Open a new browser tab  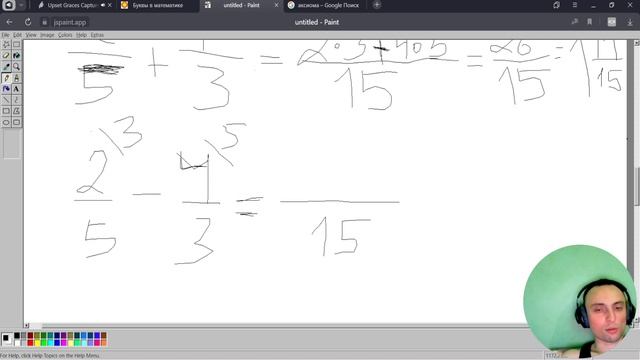377,5
